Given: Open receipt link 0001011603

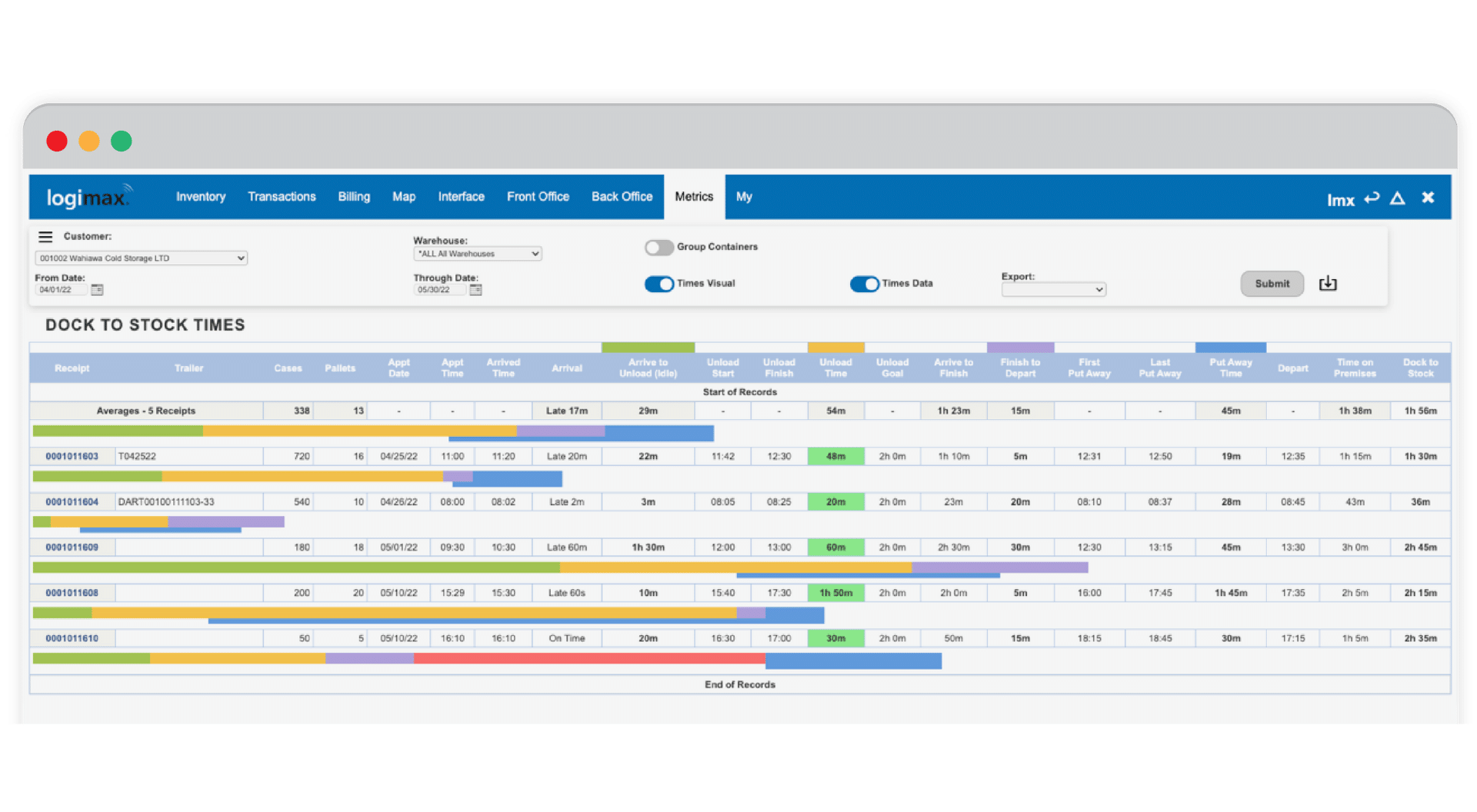Looking at the screenshot, I should (x=72, y=456).
